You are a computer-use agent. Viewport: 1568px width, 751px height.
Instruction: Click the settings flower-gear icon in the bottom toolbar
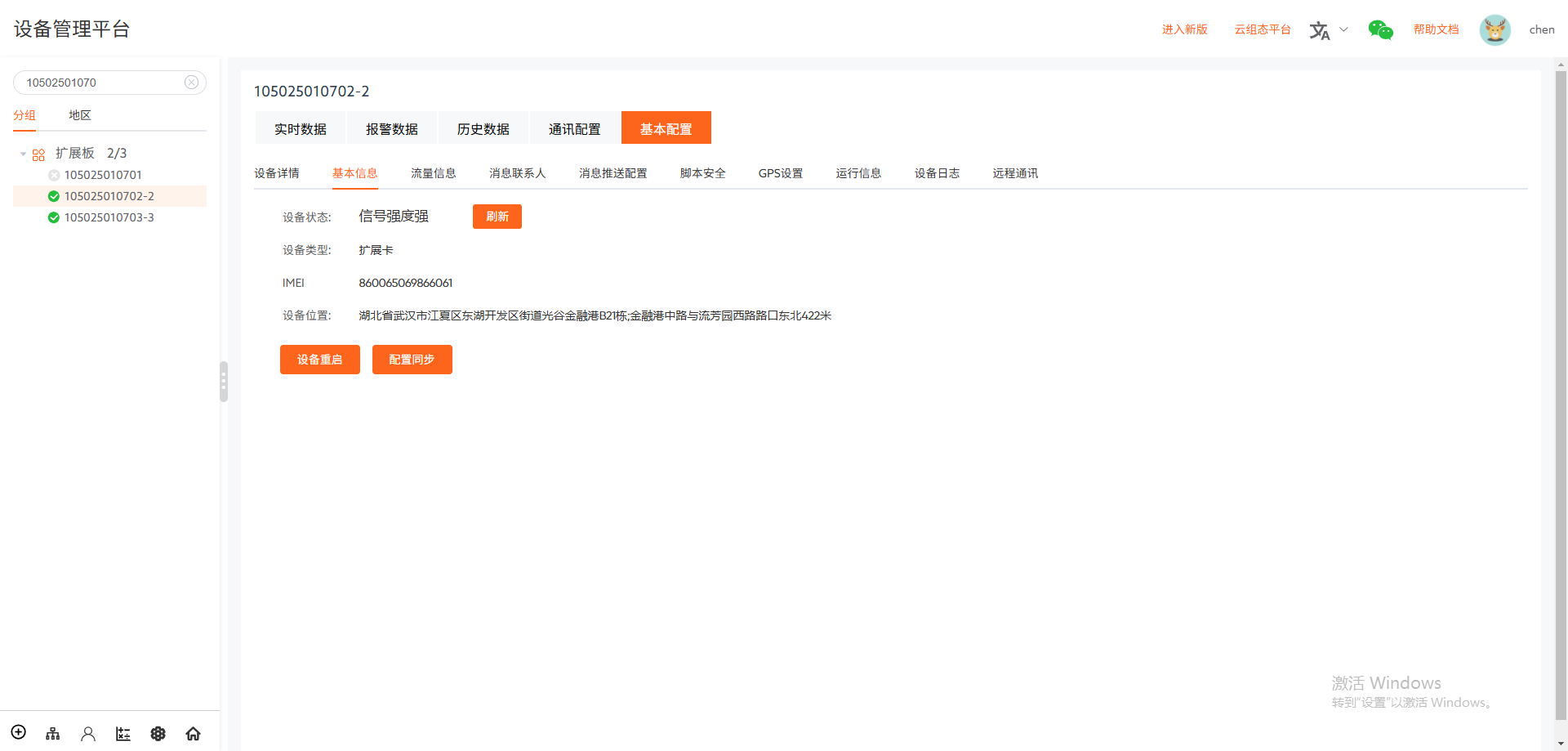(x=158, y=734)
